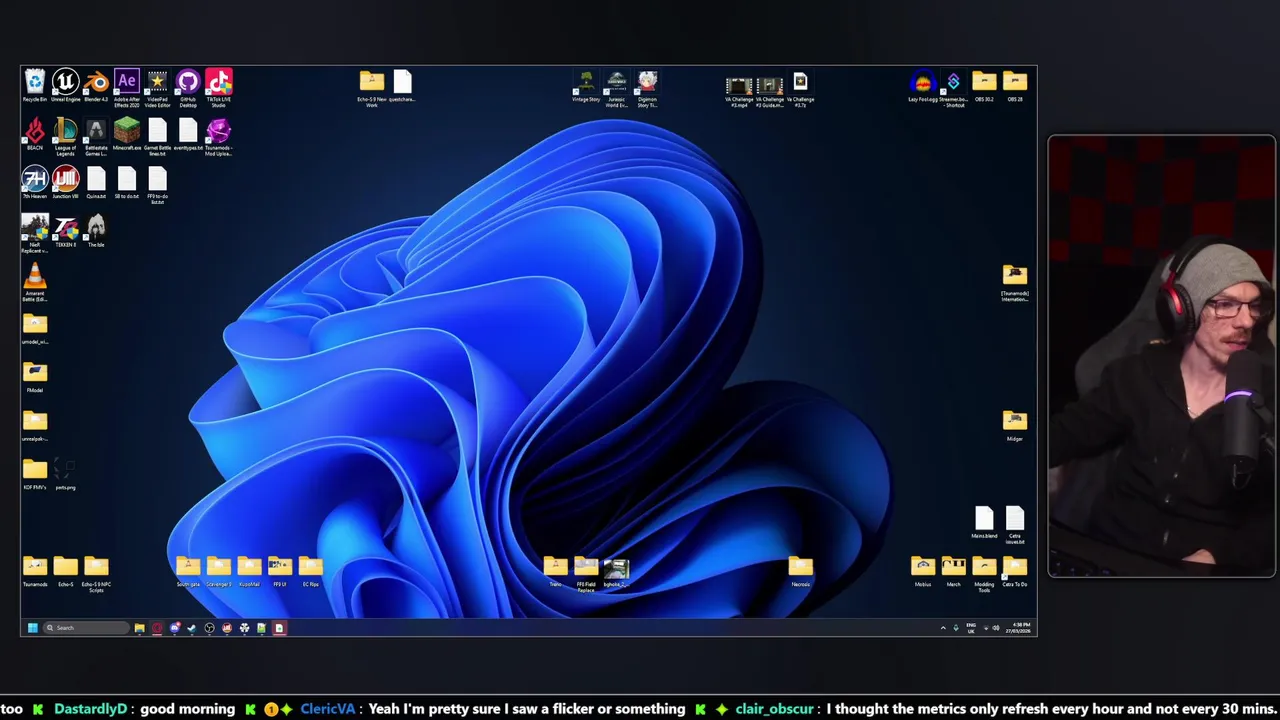Switch the ENG UK input language
The image size is (1280, 720).
point(971,628)
